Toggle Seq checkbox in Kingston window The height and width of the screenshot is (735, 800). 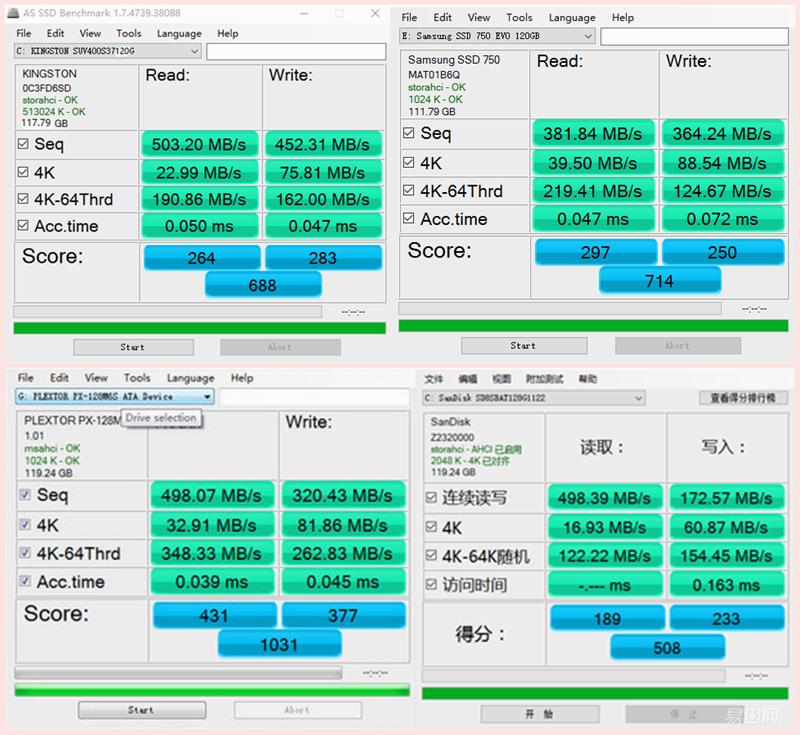[23, 144]
